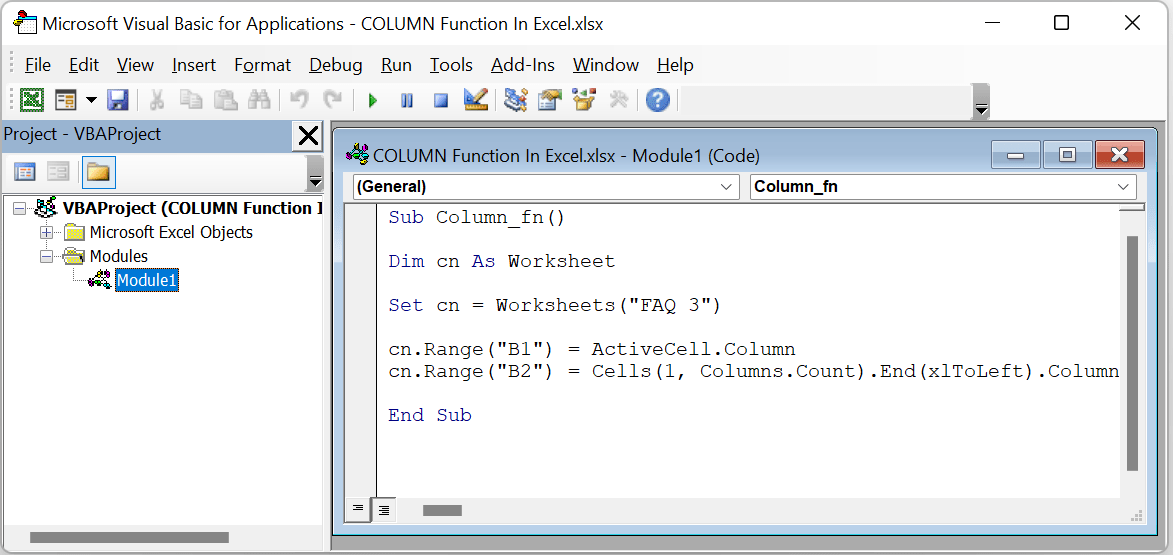This screenshot has height=555, width=1173.
Task: Click the Redo arrow icon
Action: [332, 99]
